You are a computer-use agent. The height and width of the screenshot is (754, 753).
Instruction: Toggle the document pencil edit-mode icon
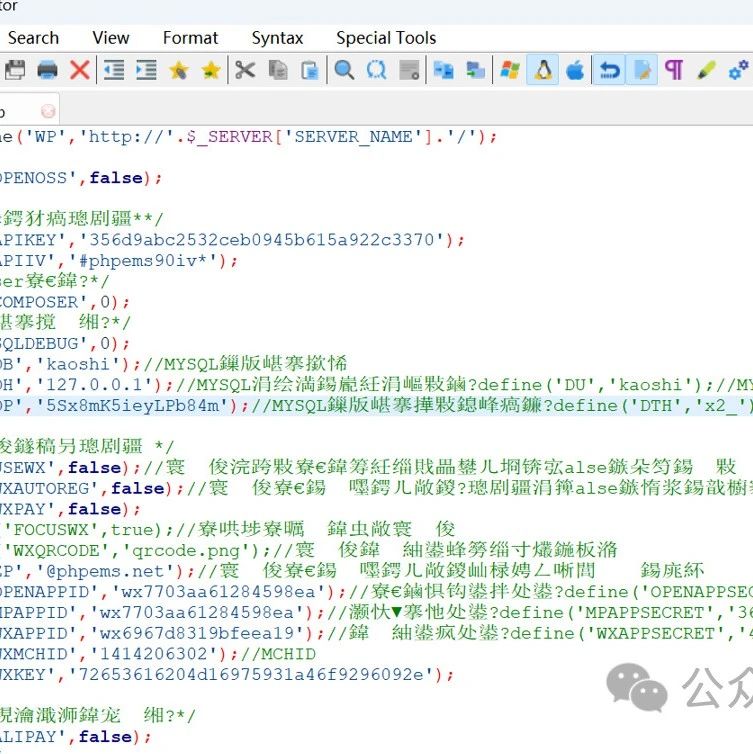pyautogui.click(x=642, y=70)
